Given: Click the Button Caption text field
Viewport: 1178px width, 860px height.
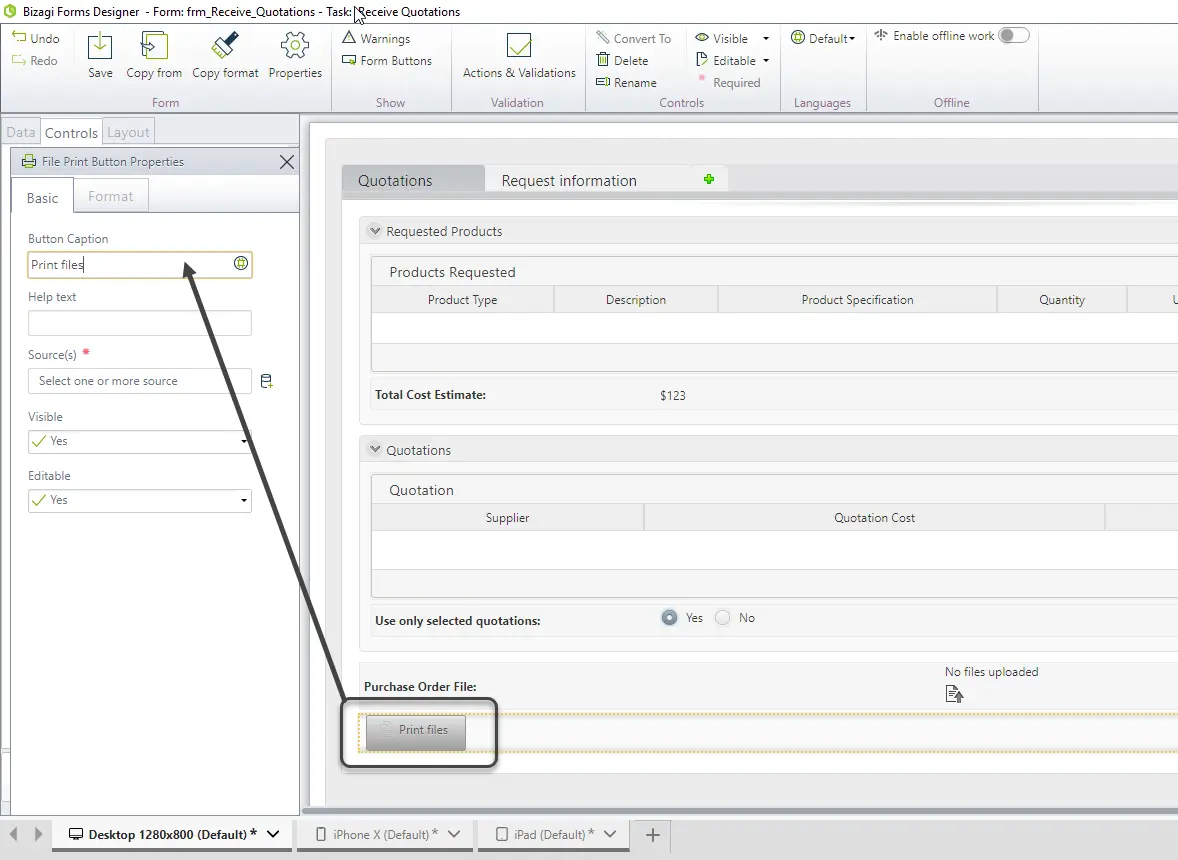Looking at the screenshot, I should [140, 264].
